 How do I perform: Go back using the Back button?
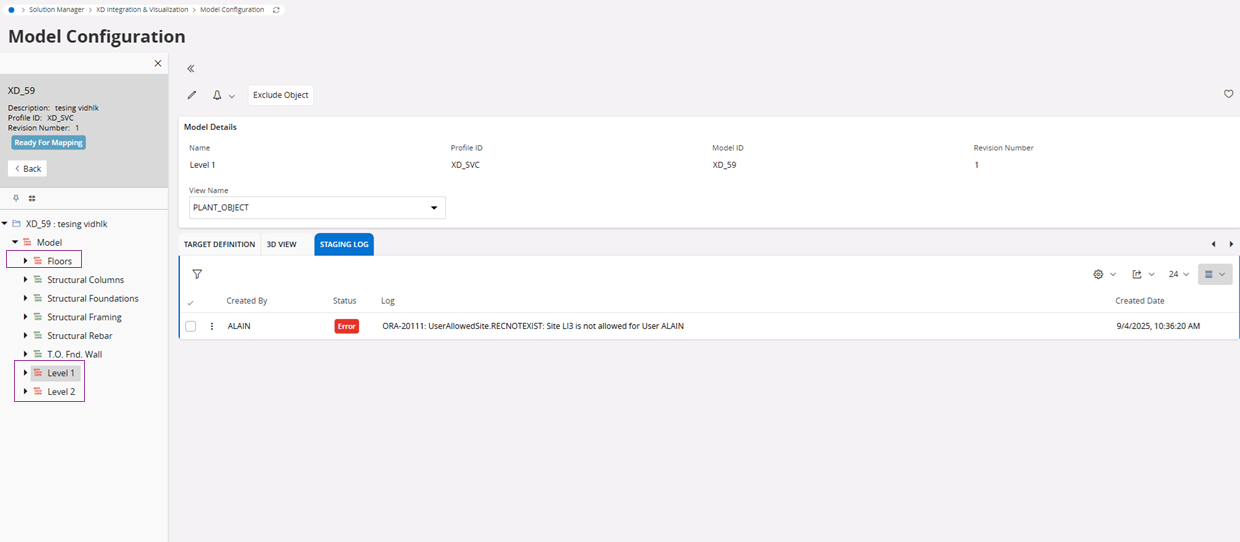[28, 168]
